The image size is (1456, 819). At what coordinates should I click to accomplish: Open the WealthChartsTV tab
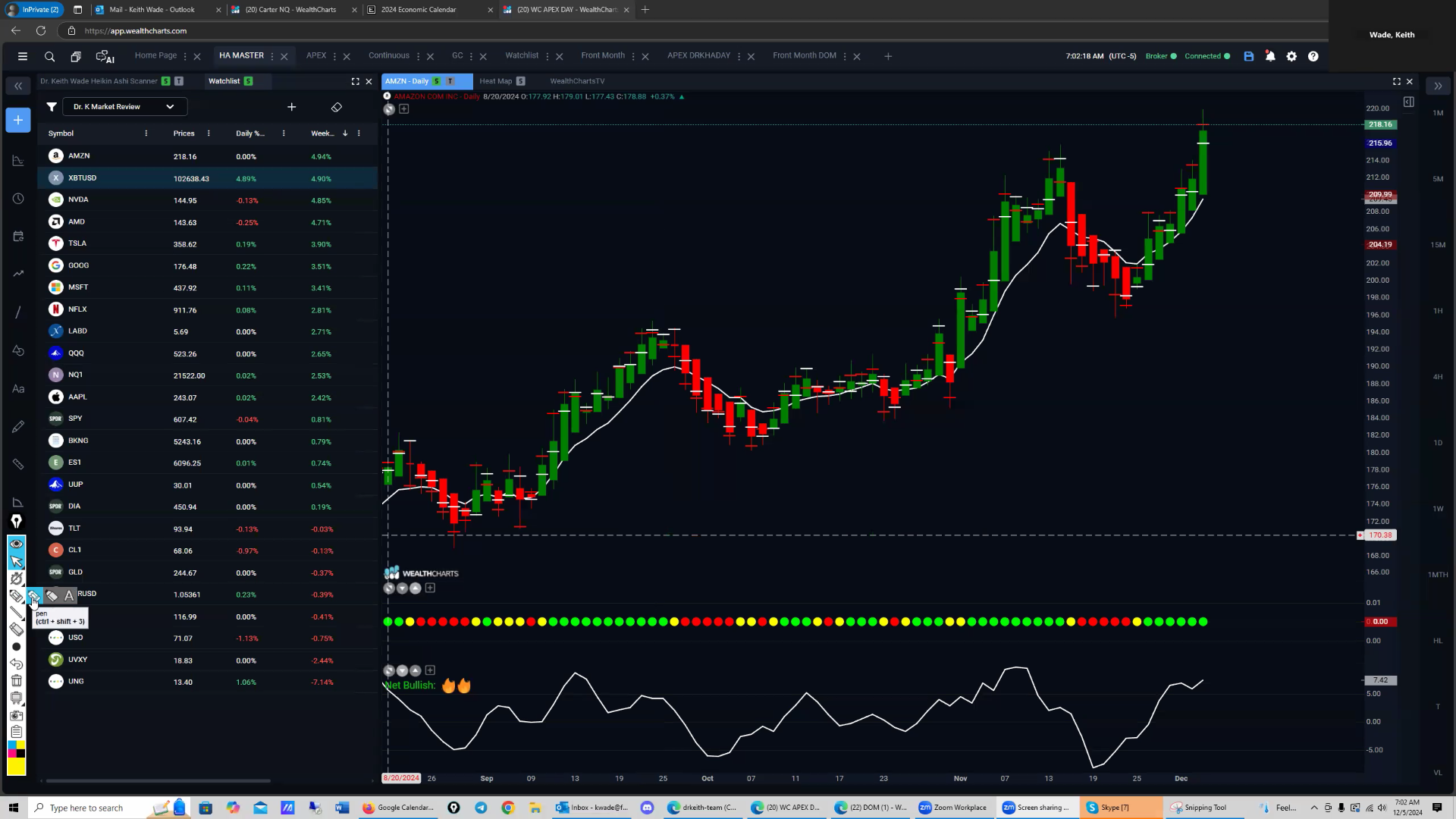tap(577, 81)
